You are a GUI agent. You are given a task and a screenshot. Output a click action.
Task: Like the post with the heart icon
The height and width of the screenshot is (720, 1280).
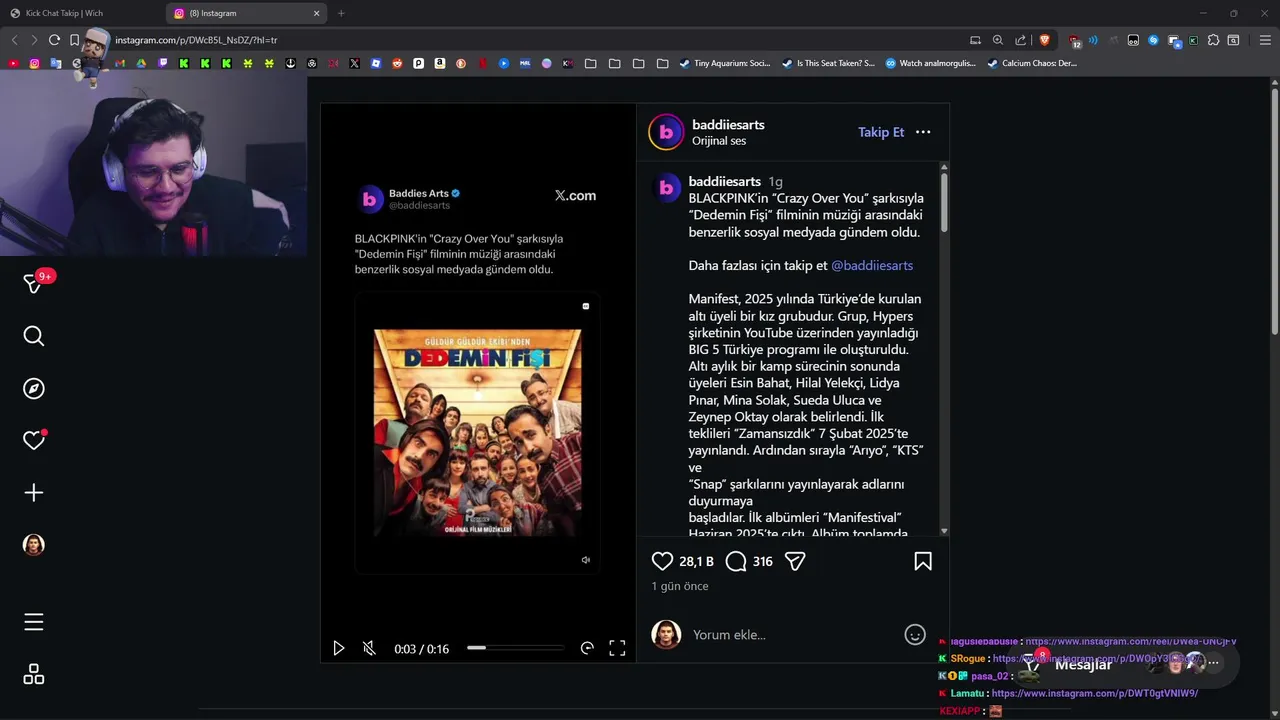[x=662, y=561]
